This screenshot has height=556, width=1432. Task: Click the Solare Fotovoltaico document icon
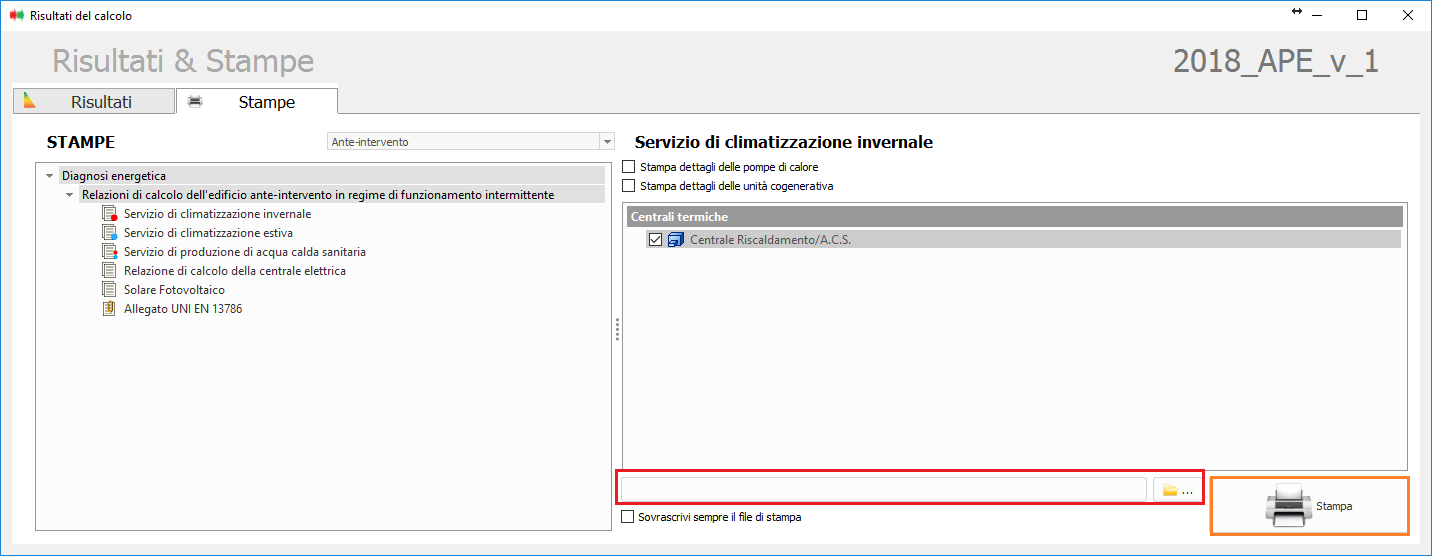(109, 290)
